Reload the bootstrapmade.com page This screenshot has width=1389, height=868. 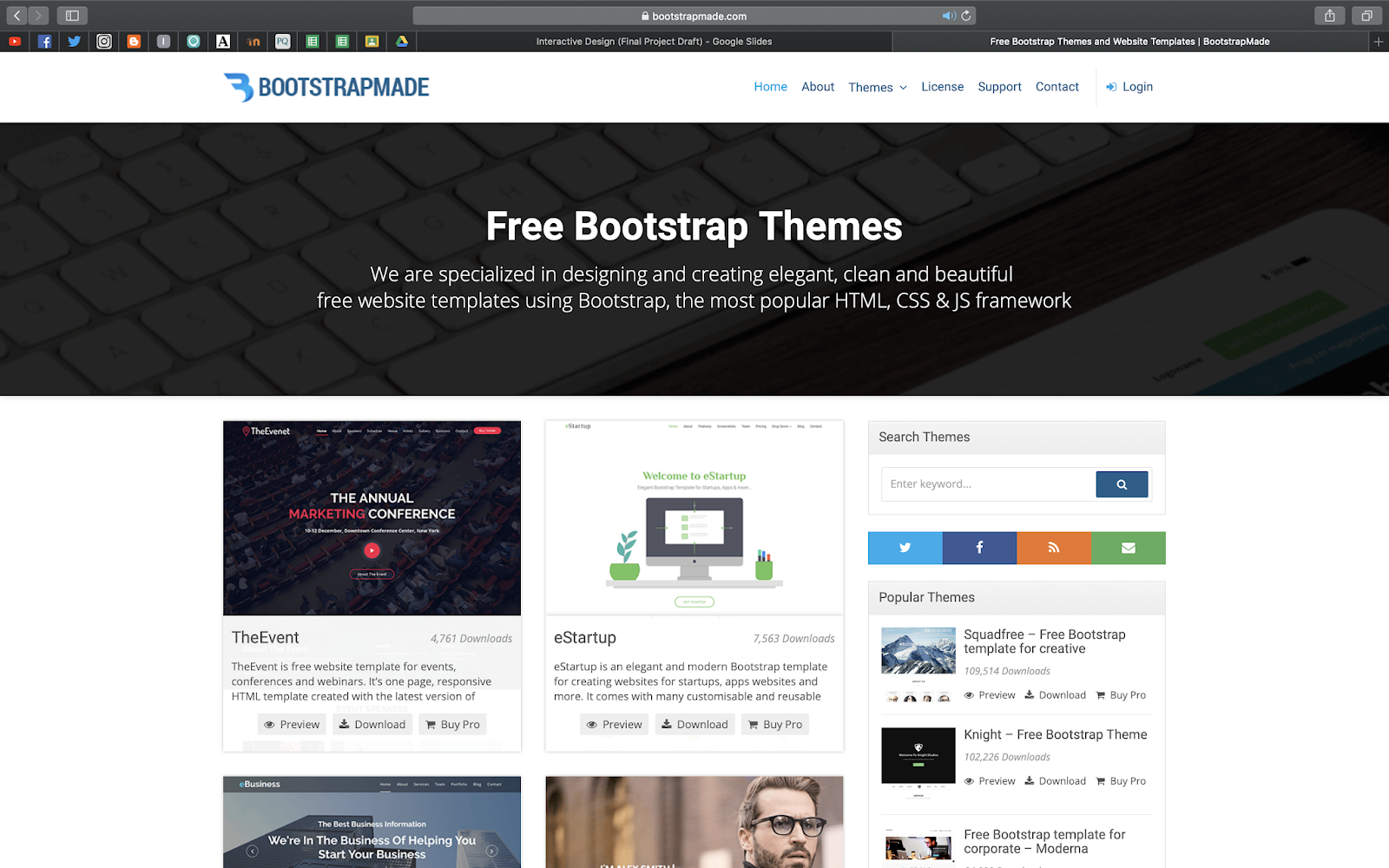pyautogui.click(x=966, y=16)
